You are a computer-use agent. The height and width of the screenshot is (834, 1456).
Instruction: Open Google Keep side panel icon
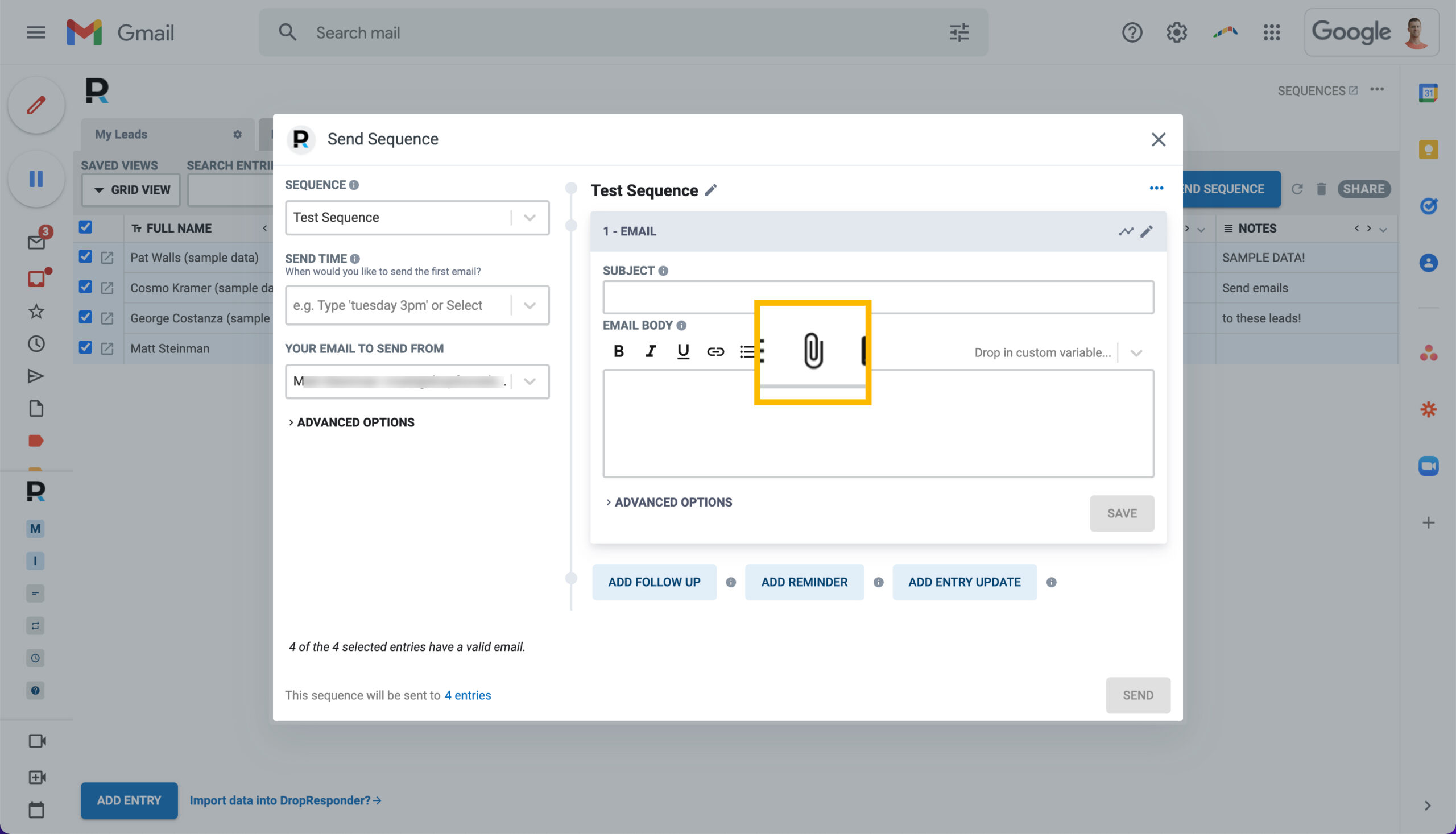pyautogui.click(x=1428, y=150)
